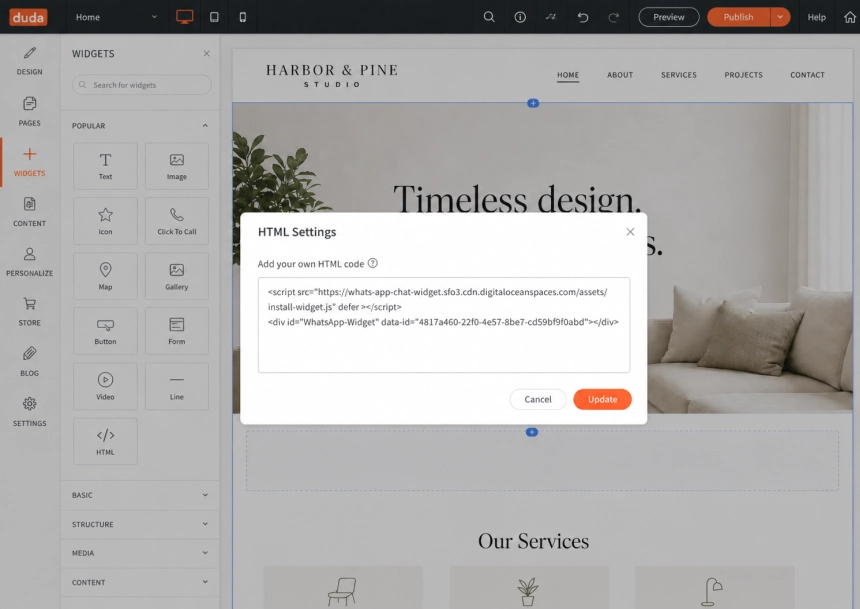Viewport: 860px width, 609px height.
Task: Add section above hero with plus button
Action: click(x=533, y=103)
